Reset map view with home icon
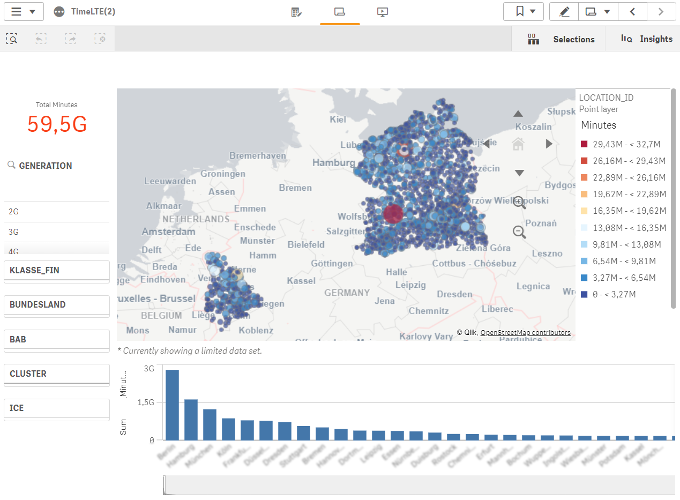 pyautogui.click(x=518, y=144)
